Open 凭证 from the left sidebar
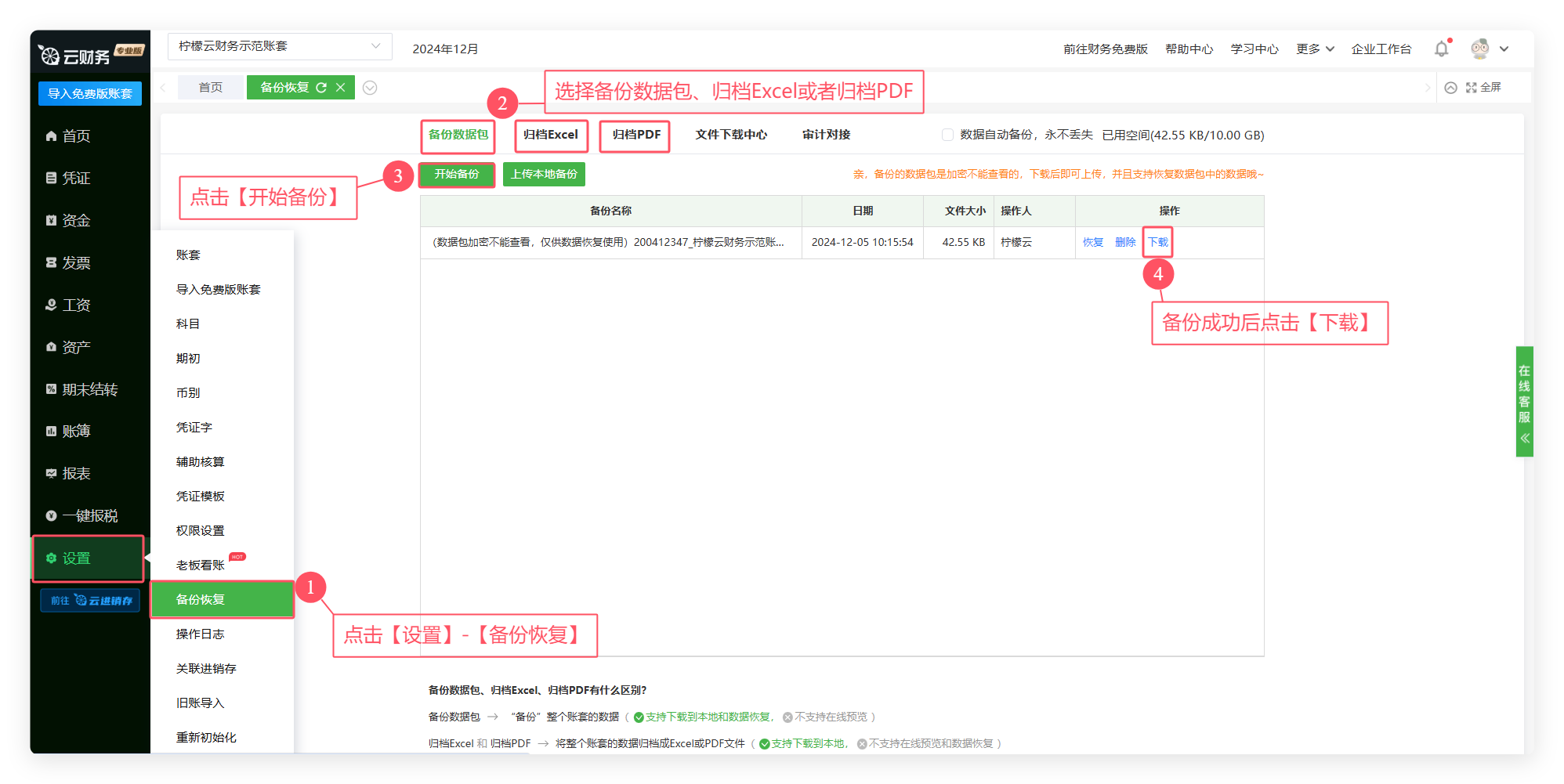Viewport: 1564px width, 784px height. coord(76,179)
